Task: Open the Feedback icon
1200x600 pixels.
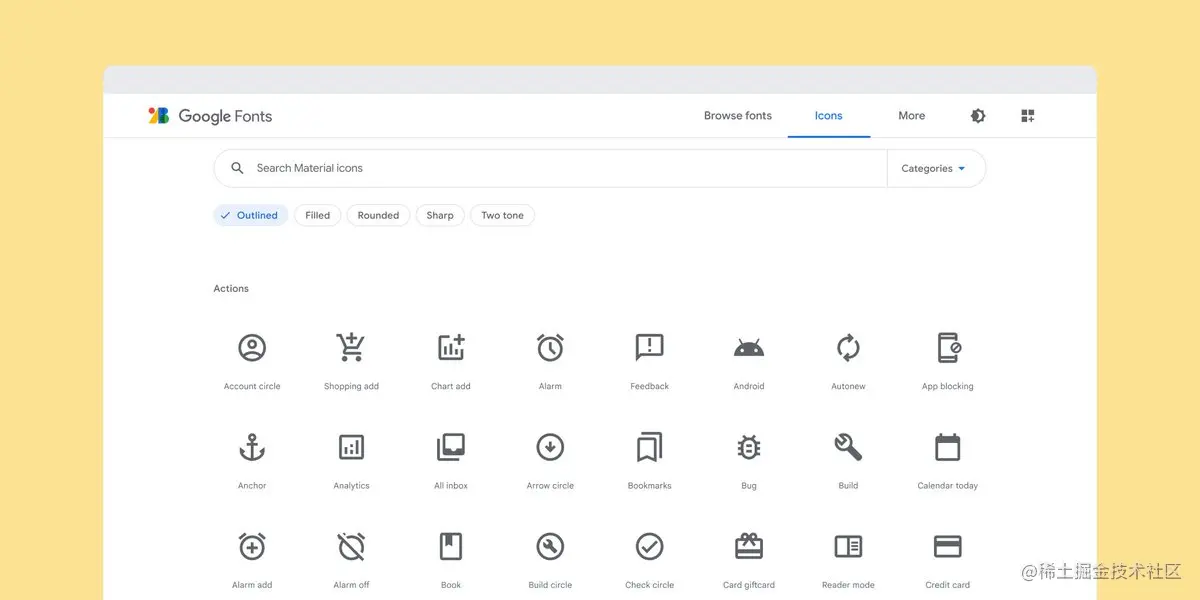Action: coord(649,347)
